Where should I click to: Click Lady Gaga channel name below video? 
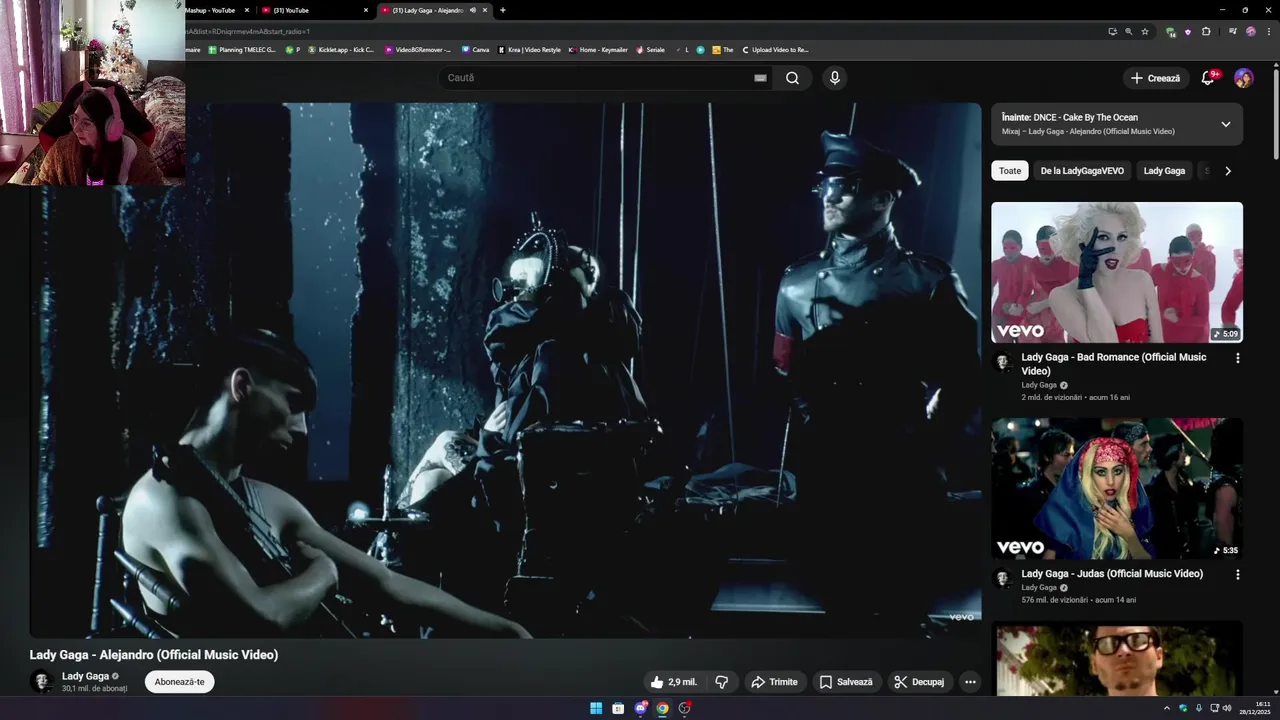point(85,676)
